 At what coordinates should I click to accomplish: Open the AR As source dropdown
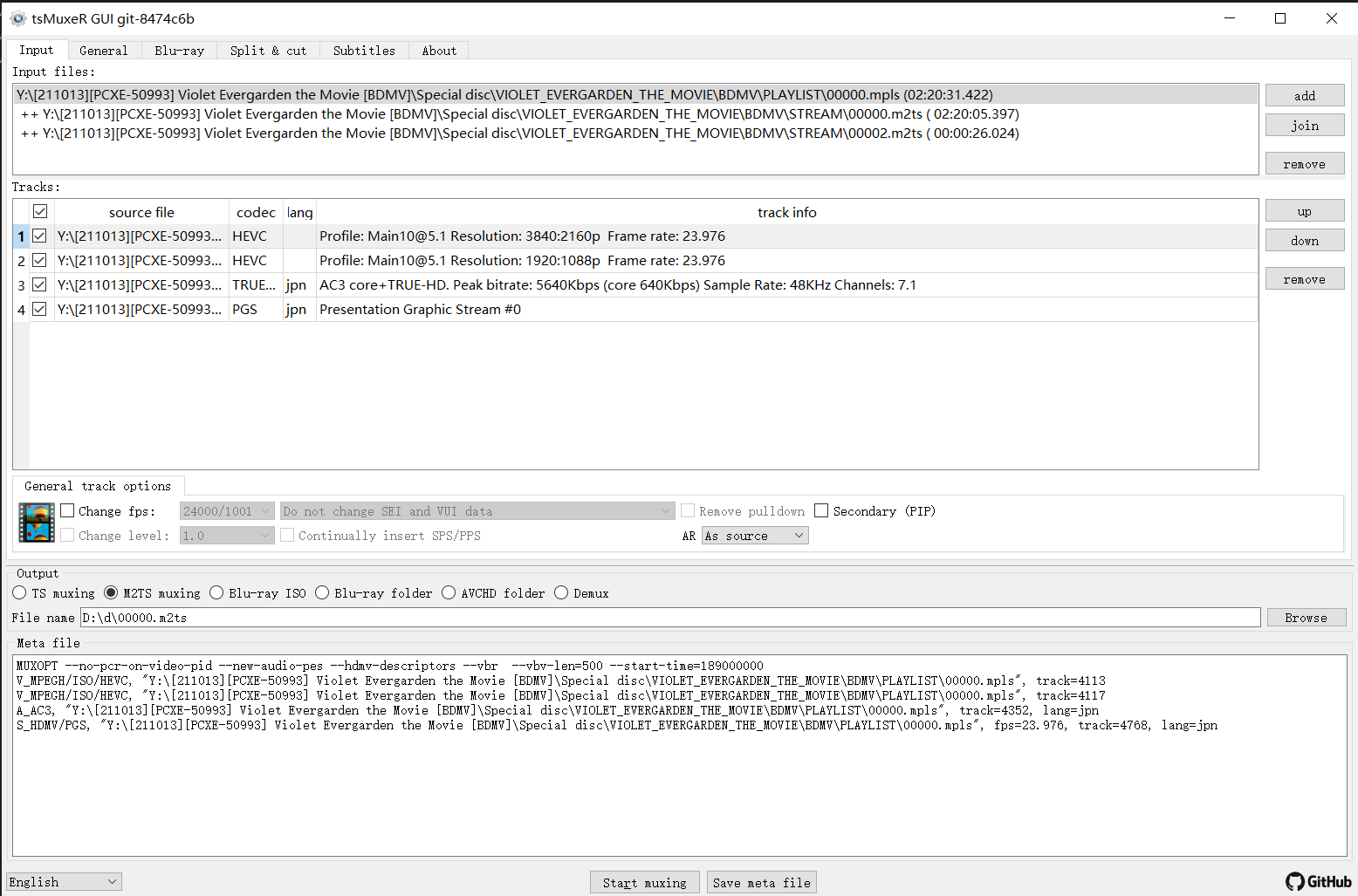pos(755,536)
